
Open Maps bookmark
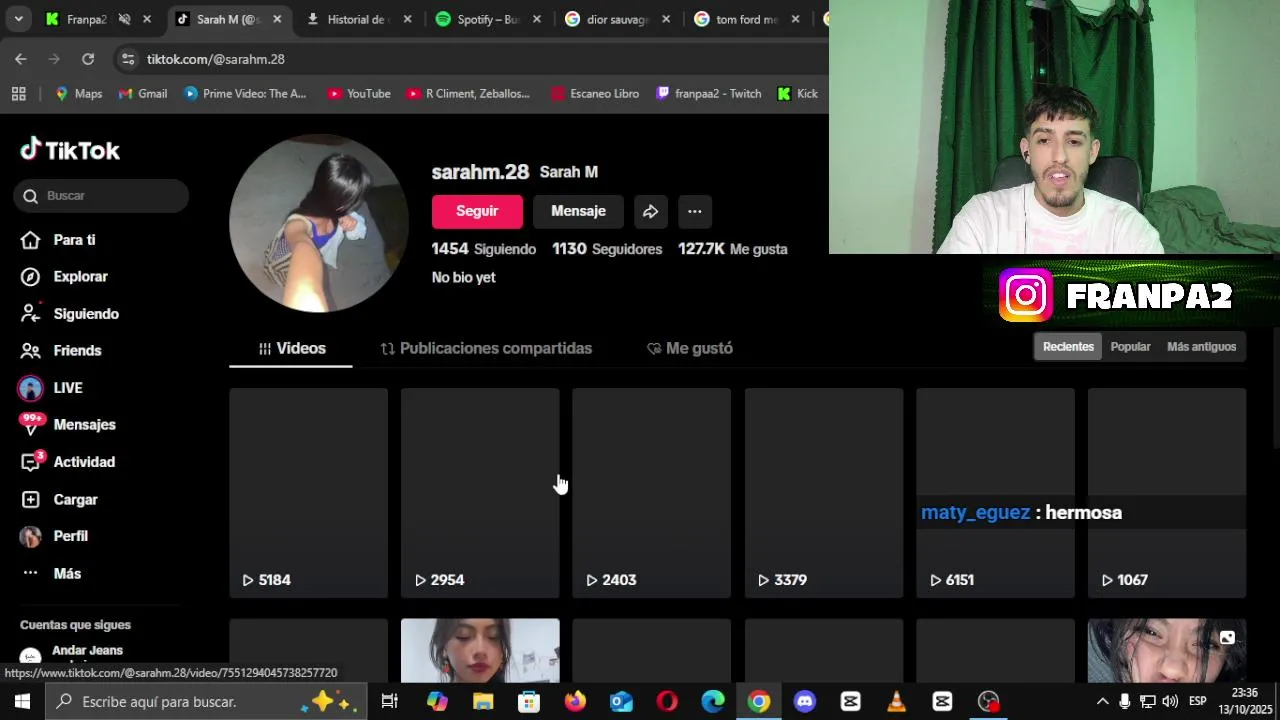click(x=78, y=94)
